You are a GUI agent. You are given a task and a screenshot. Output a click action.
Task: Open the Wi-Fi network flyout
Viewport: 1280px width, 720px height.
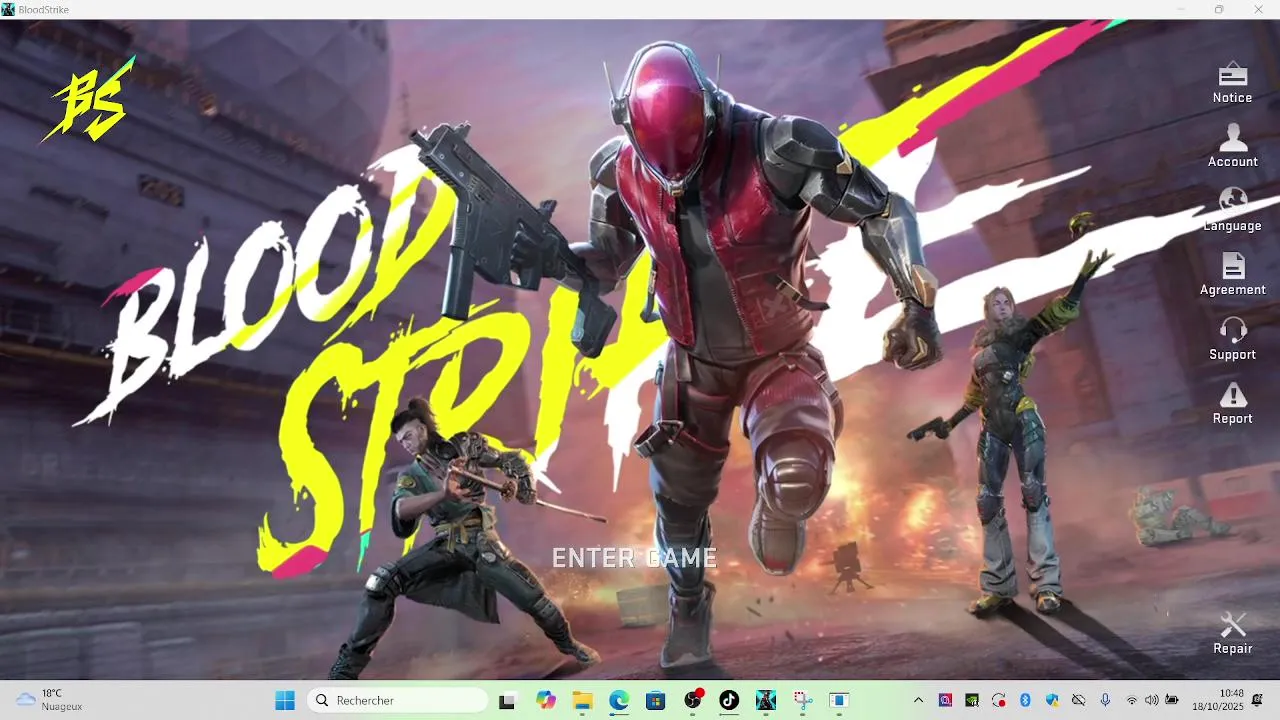tap(1132, 700)
